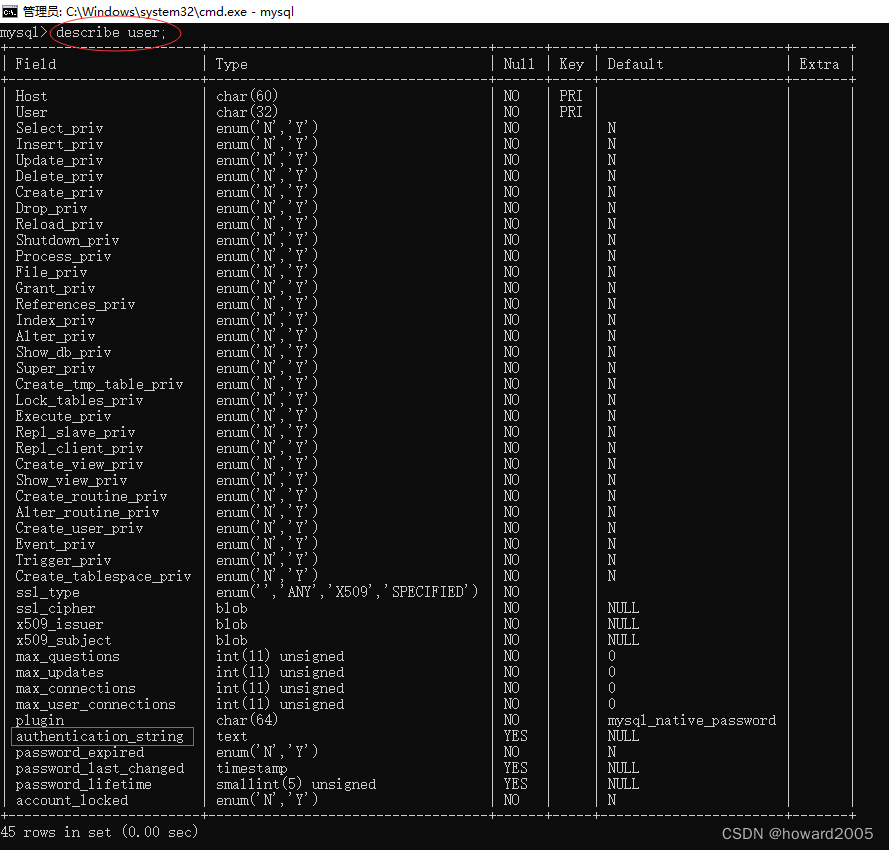Screen dimensions: 889x850
Task: Select the 'Show_view_priv' field
Action: [x=71, y=480]
